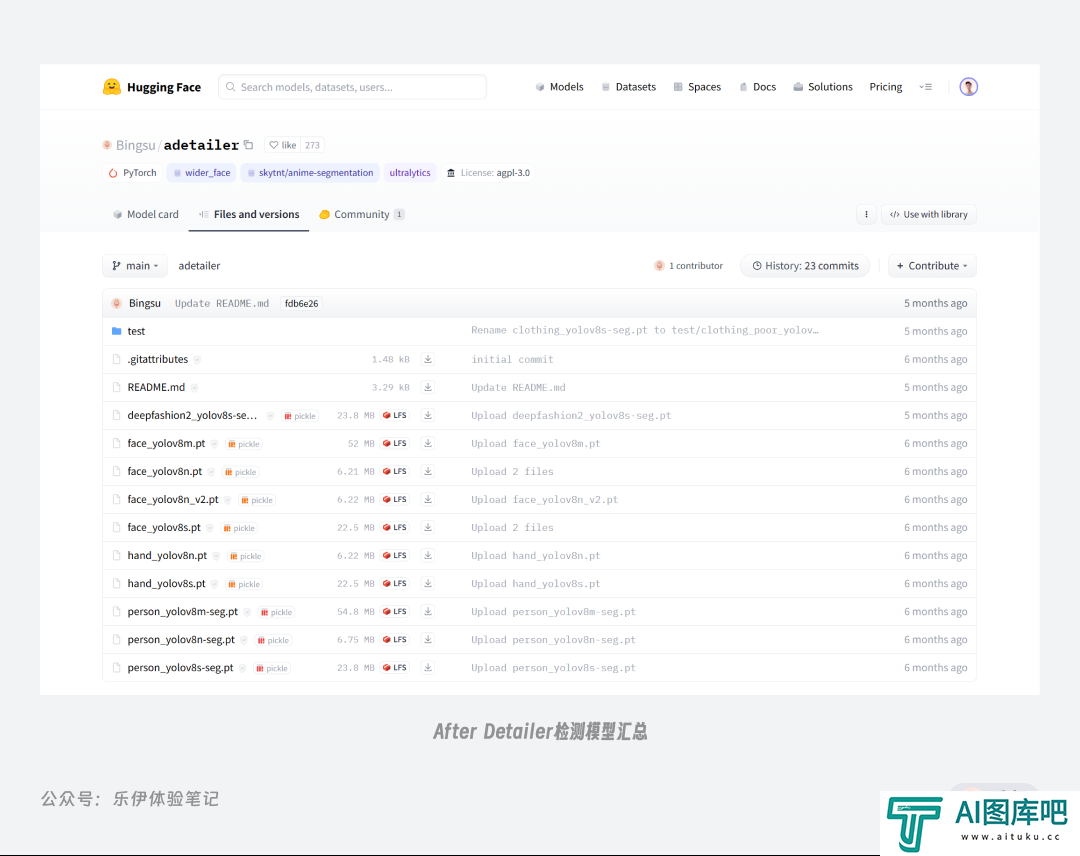Click pickle badge for person_yolov8m-seg.pt

coord(276,612)
